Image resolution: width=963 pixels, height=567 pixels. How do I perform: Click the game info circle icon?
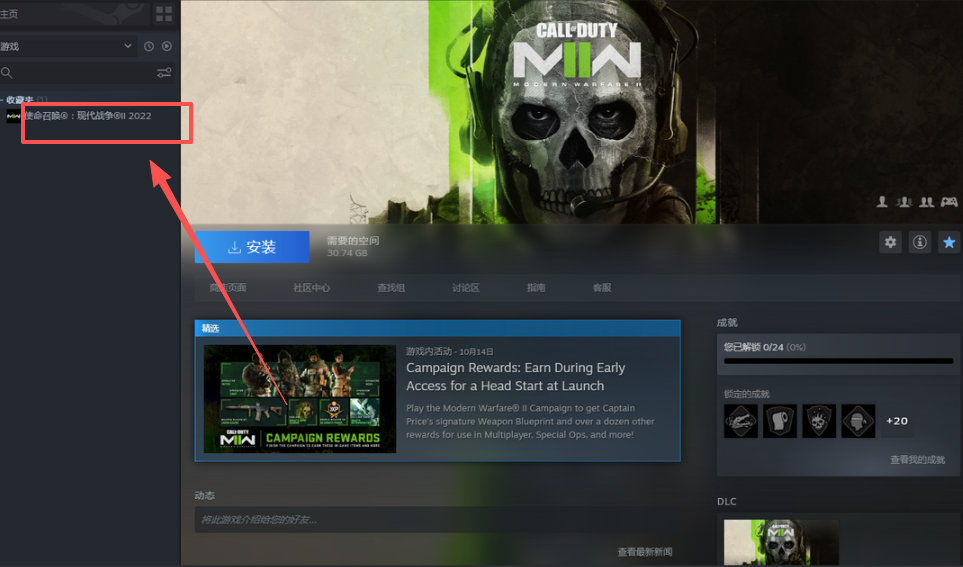point(920,242)
